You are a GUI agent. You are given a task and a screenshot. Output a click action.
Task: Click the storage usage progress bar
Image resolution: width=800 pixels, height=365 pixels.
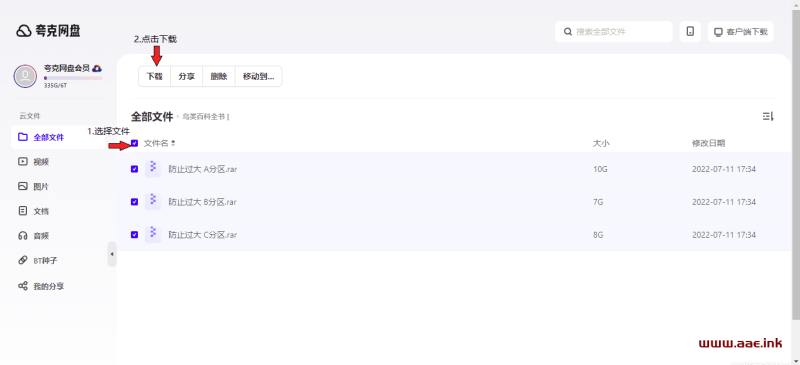coord(73,78)
